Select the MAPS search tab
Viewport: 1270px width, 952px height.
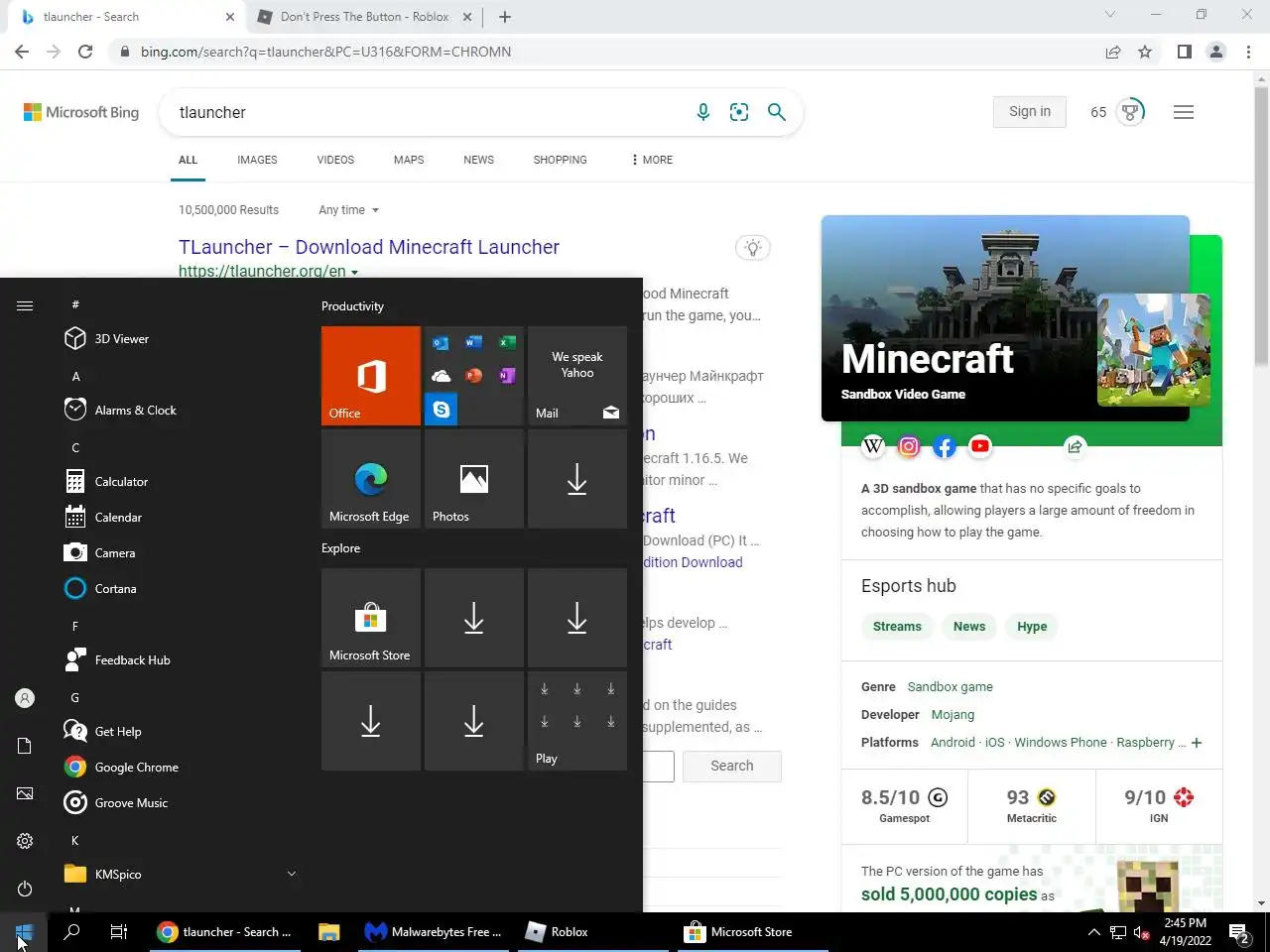(x=409, y=160)
